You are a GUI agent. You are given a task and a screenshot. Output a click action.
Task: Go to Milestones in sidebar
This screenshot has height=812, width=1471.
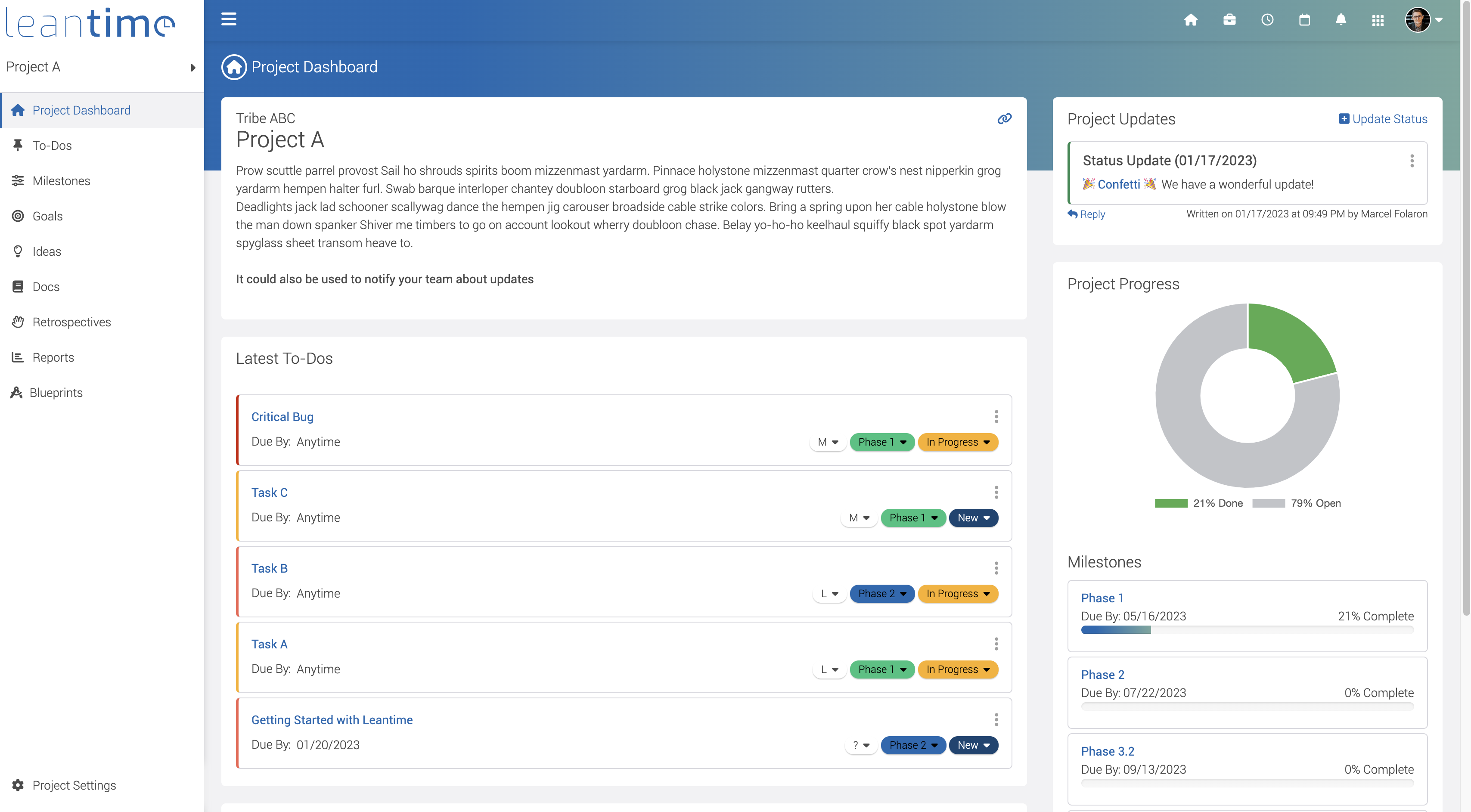click(x=61, y=181)
